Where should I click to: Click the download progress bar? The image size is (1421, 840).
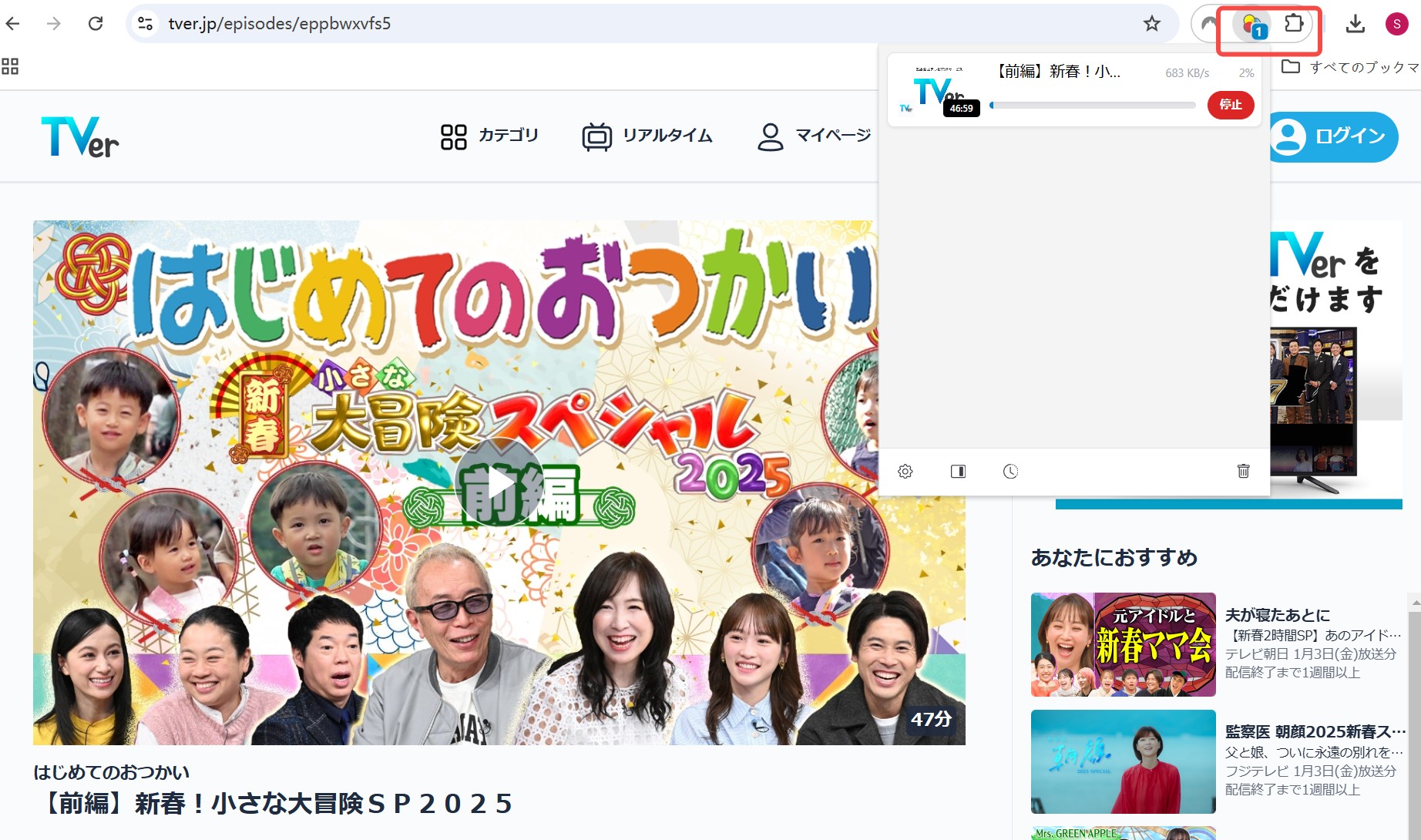(x=1093, y=105)
